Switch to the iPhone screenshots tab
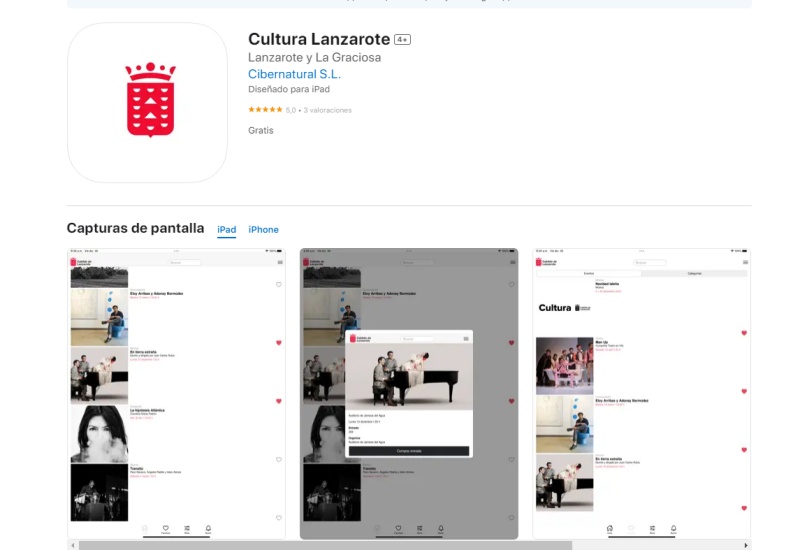The width and height of the screenshot is (800, 550). coord(264,230)
